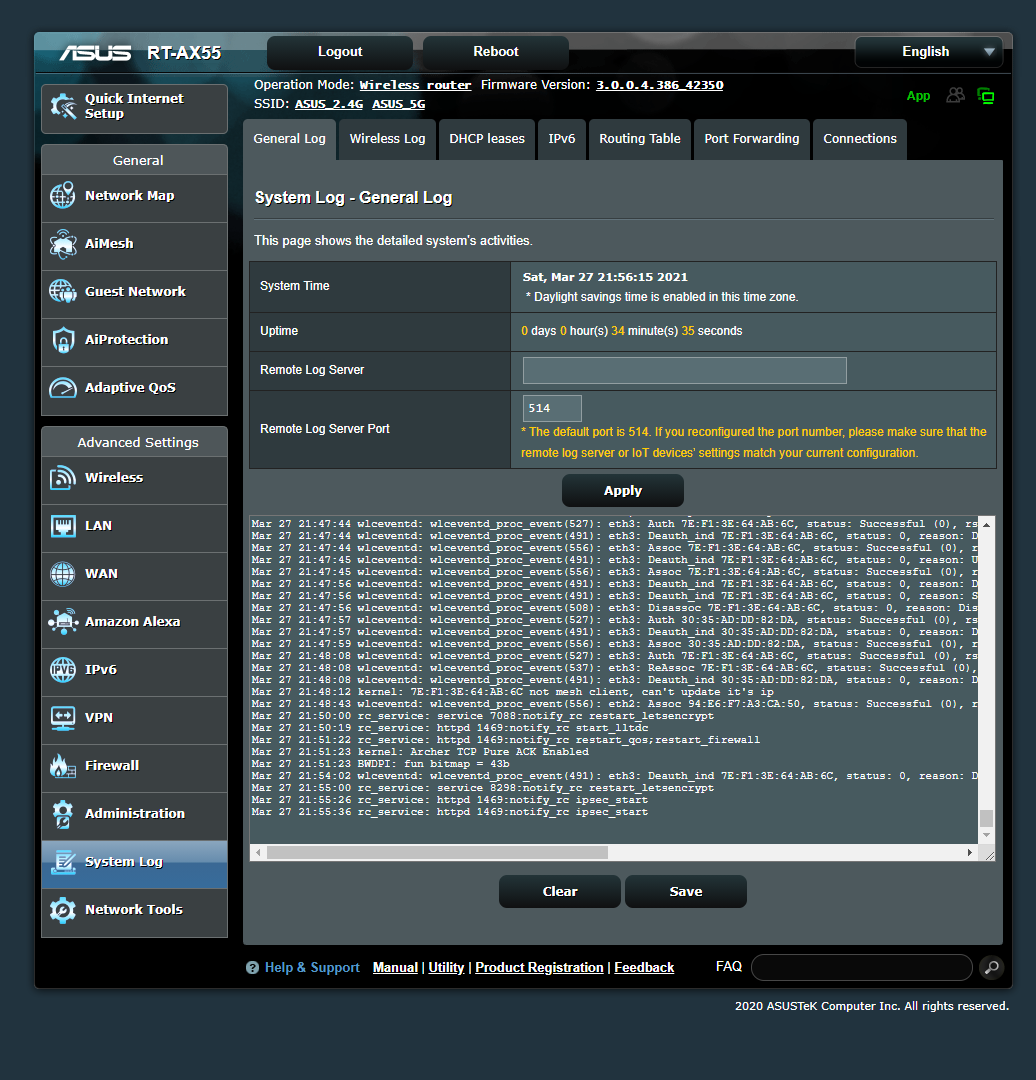Image resolution: width=1036 pixels, height=1080 pixels.
Task: Open the firmware version 3.0.0.4.386_42350 link
Action: (x=659, y=85)
